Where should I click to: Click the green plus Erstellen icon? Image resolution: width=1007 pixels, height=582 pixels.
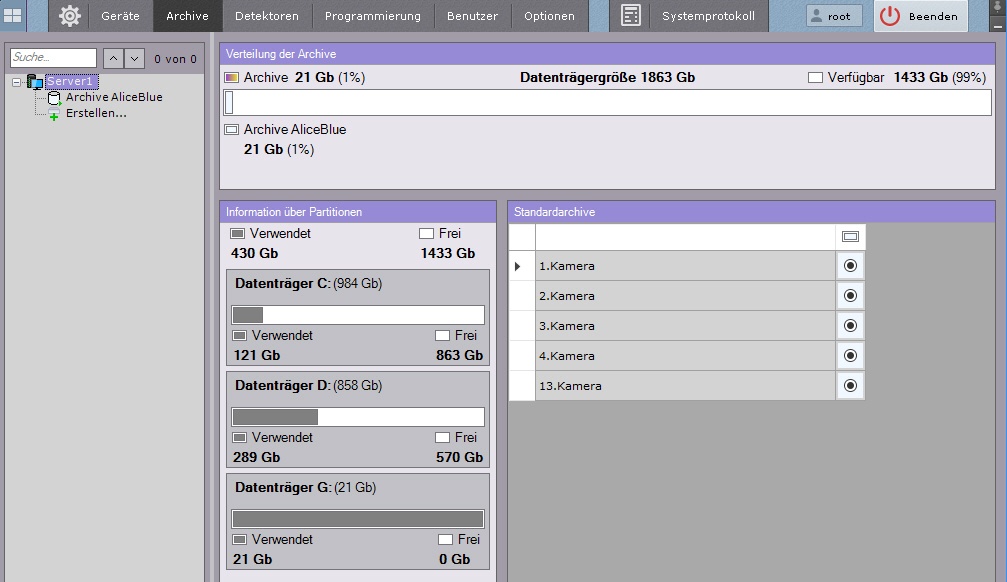54,115
